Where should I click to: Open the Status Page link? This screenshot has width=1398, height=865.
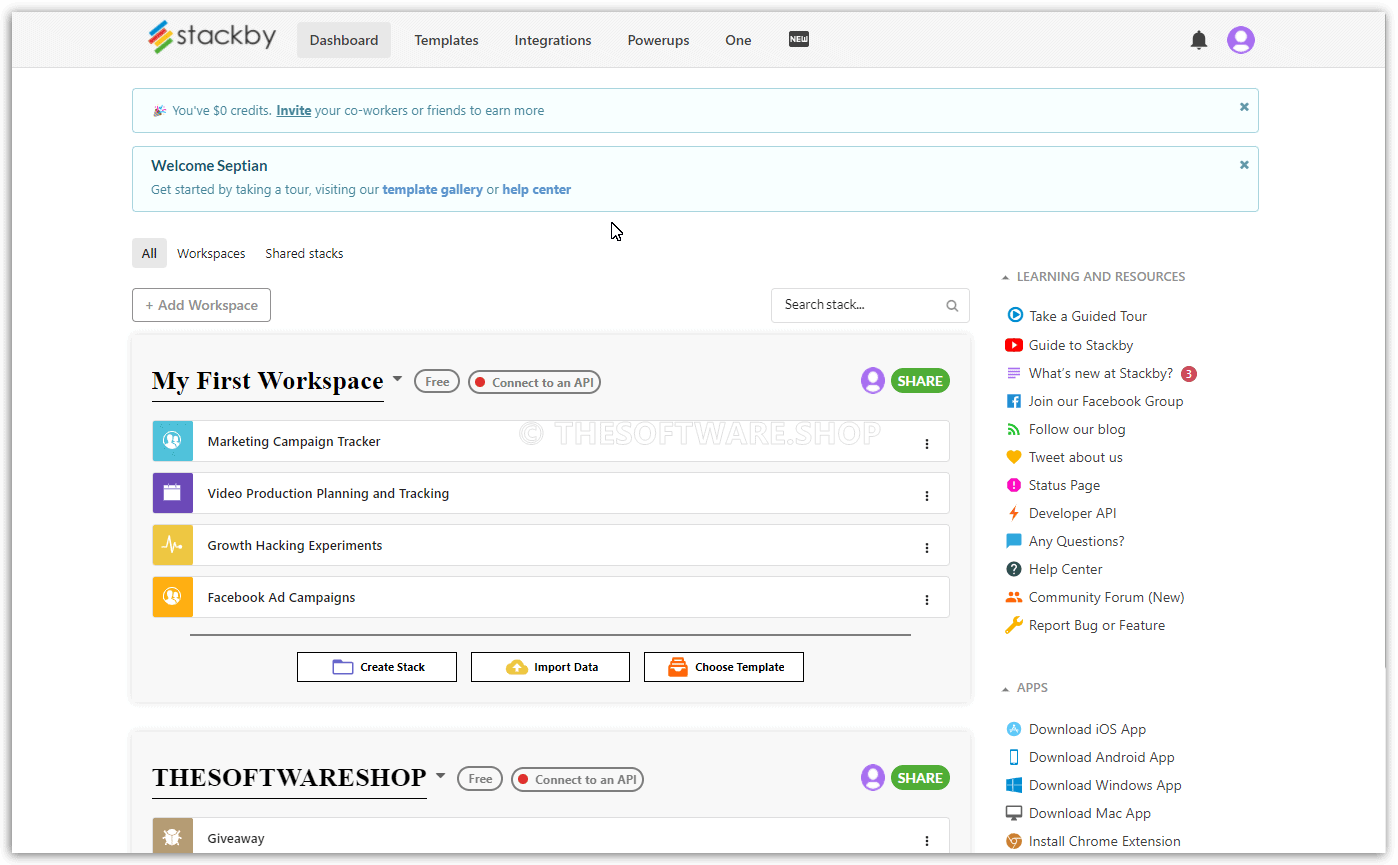click(1064, 485)
